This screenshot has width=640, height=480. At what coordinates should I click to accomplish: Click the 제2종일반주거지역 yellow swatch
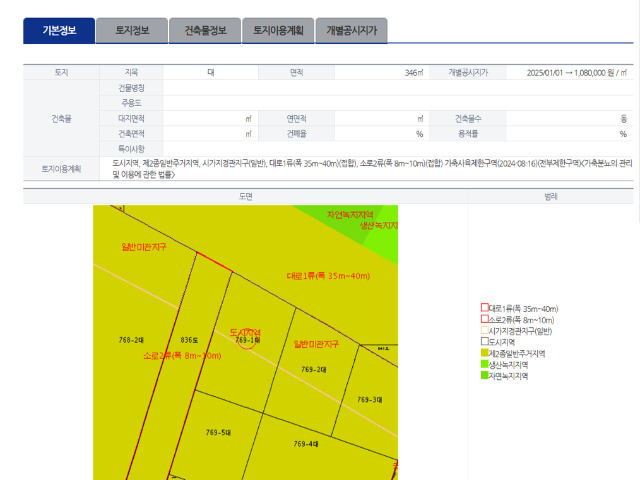pyautogui.click(x=485, y=353)
